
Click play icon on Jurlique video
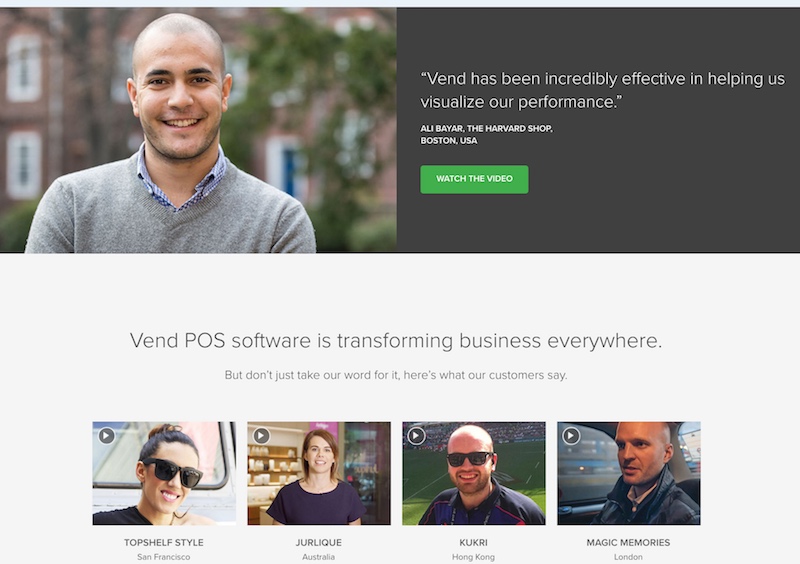tap(262, 436)
